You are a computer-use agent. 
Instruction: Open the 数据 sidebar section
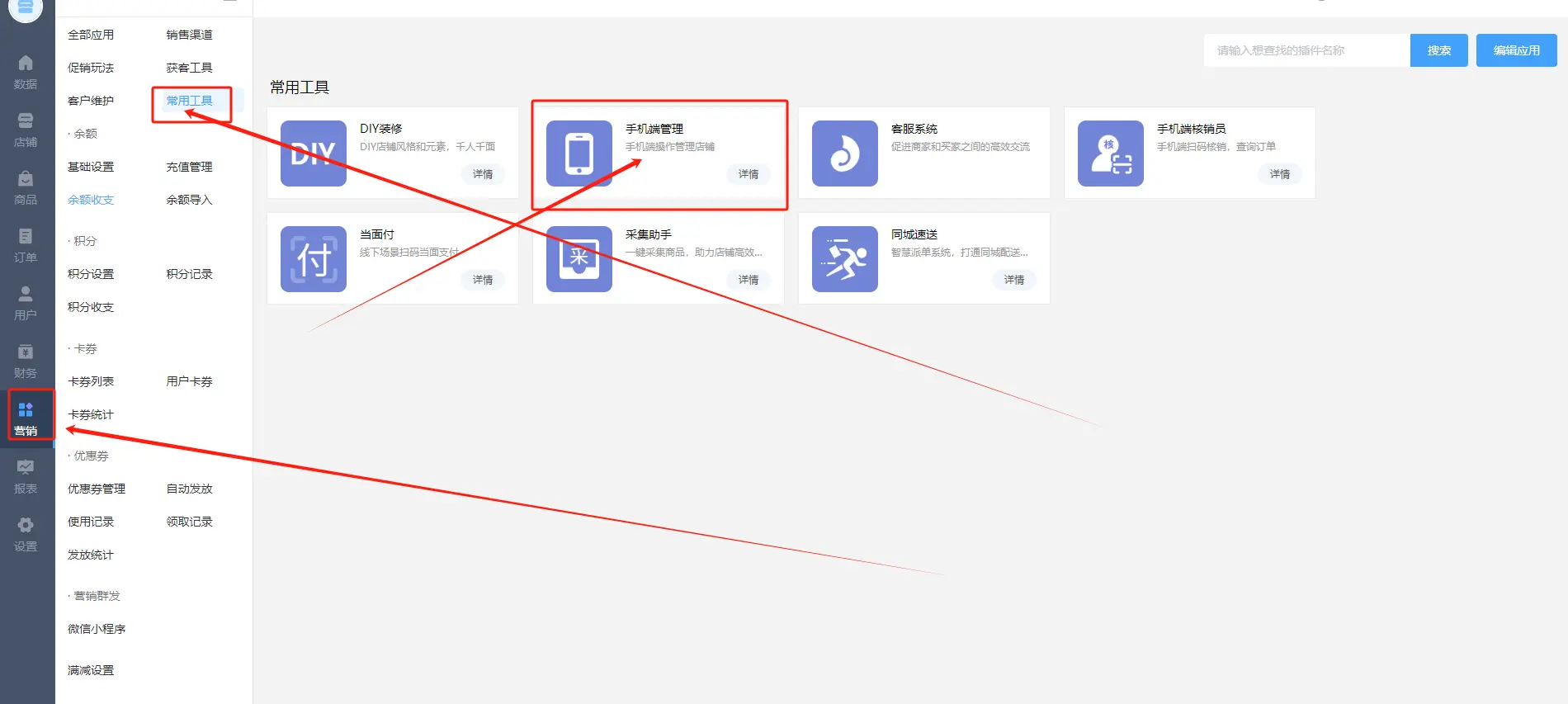pos(26,73)
